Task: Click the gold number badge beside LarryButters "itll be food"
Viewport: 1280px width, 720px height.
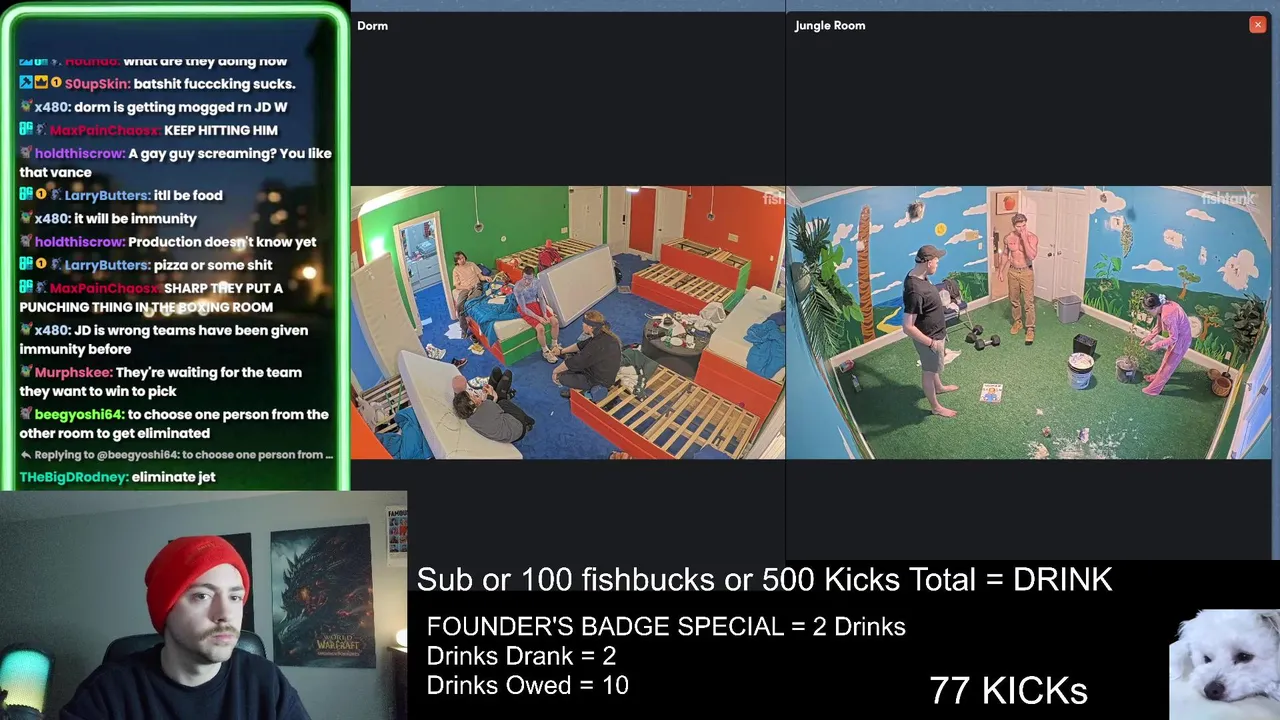Action: tap(41, 196)
